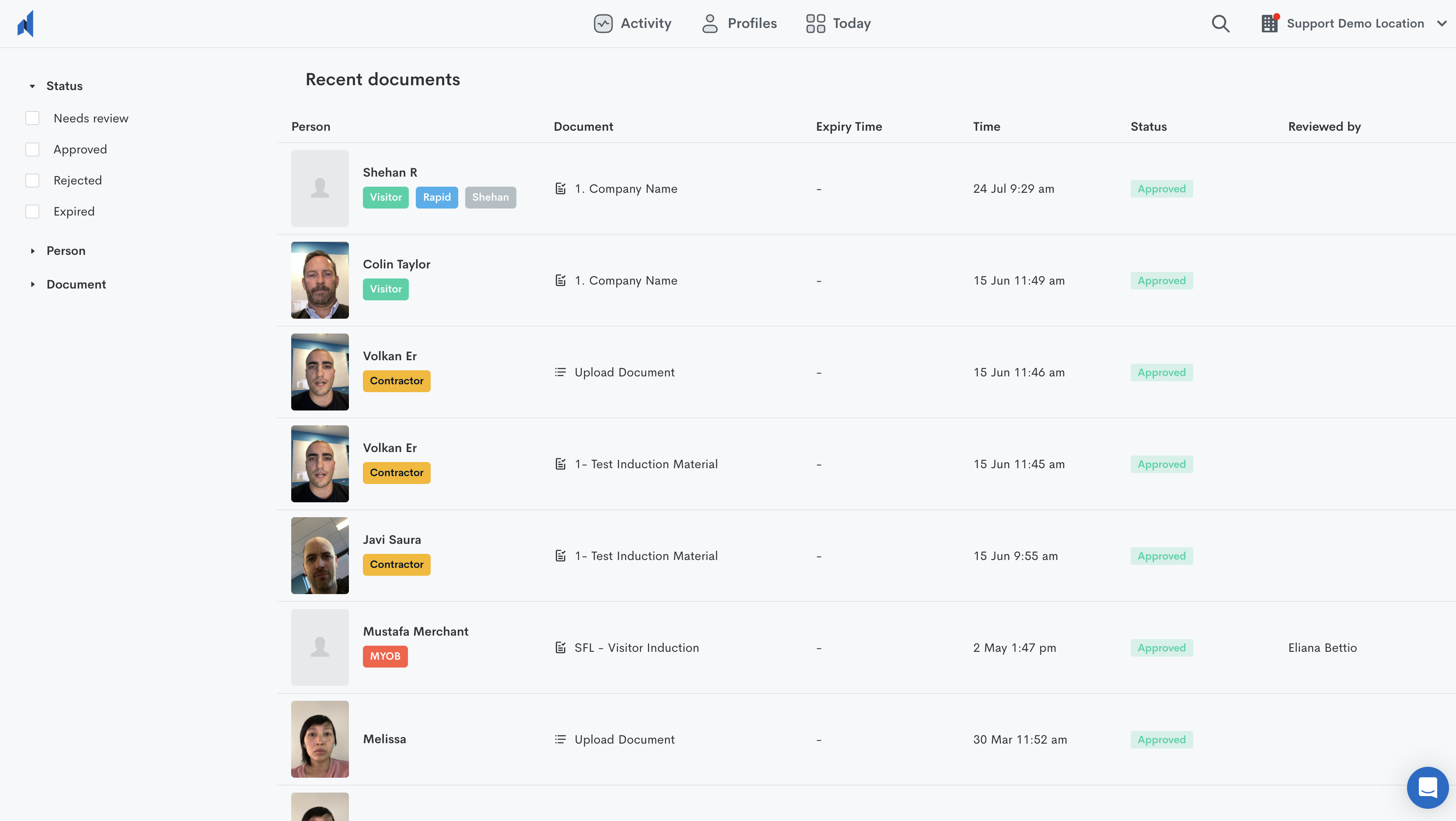The height and width of the screenshot is (821, 1456).
Task: Click the Activity pulse icon
Action: pyautogui.click(x=603, y=24)
